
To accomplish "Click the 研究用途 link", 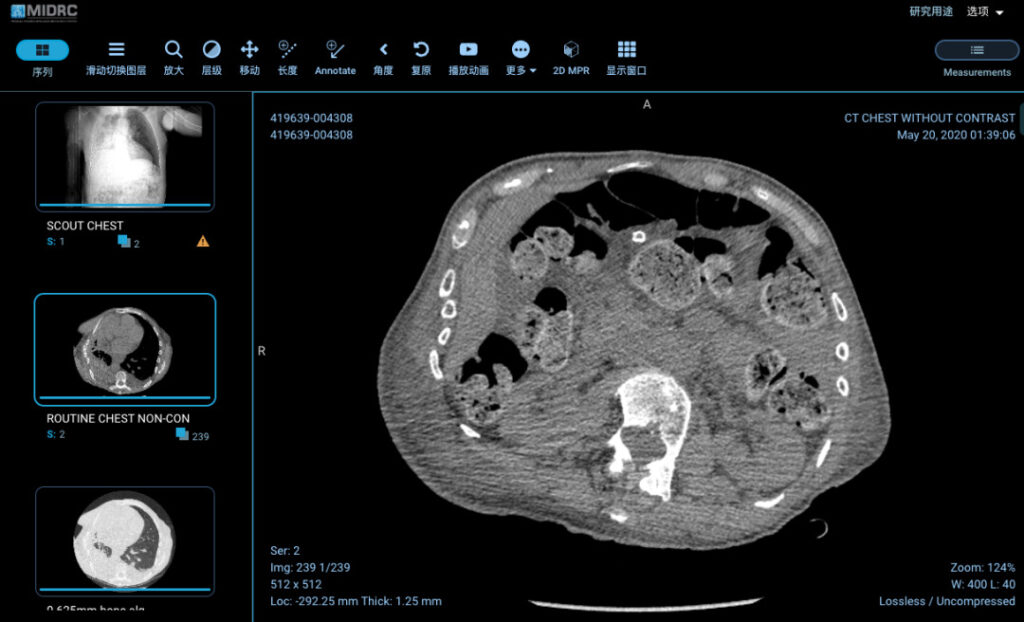I will pyautogui.click(x=931, y=12).
